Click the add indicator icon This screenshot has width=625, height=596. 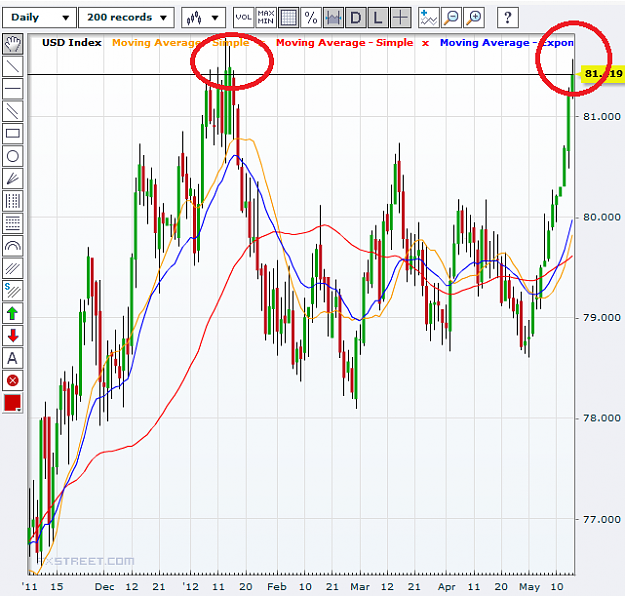click(428, 18)
